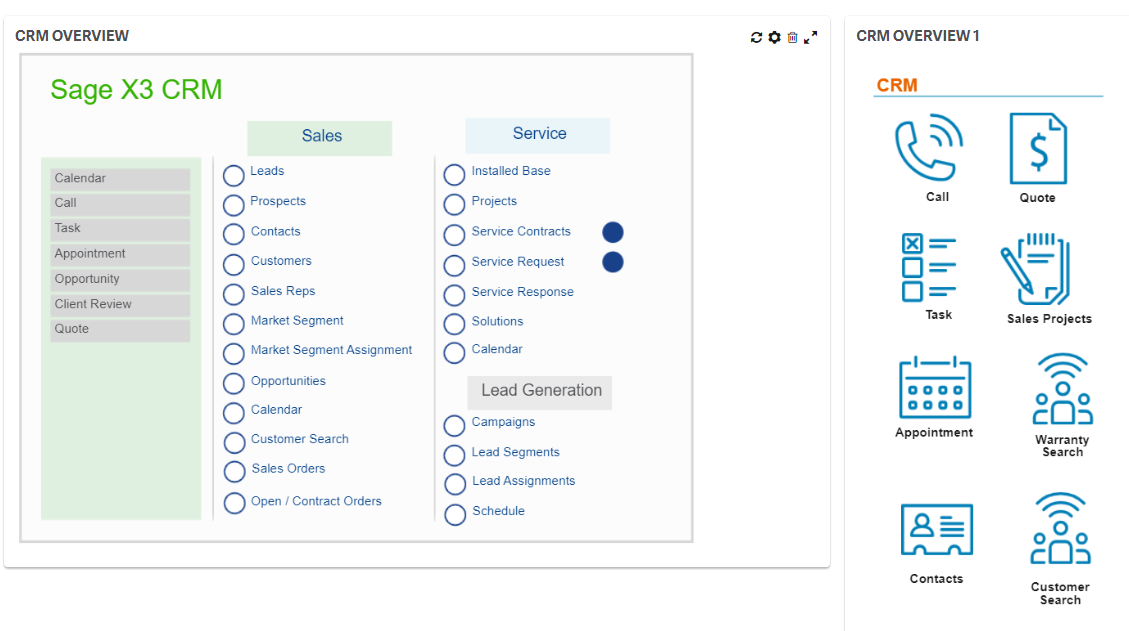
Task: Switch to the Service section header
Action: [537, 133]
